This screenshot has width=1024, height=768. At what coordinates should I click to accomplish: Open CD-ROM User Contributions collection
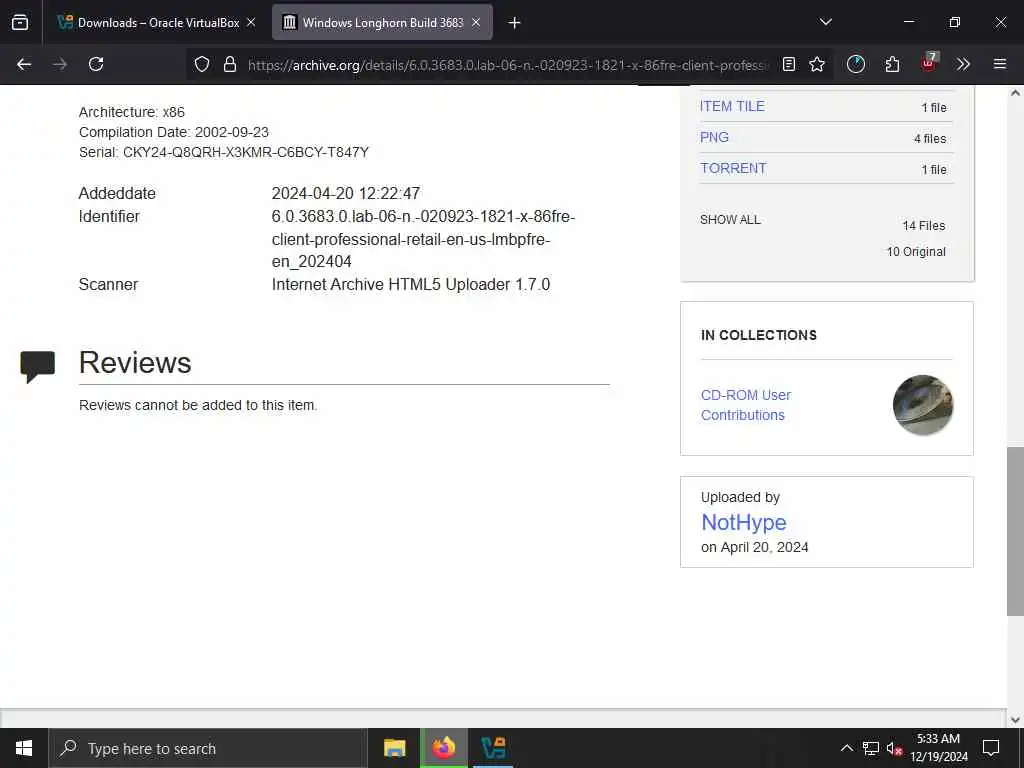click(746, 405)
